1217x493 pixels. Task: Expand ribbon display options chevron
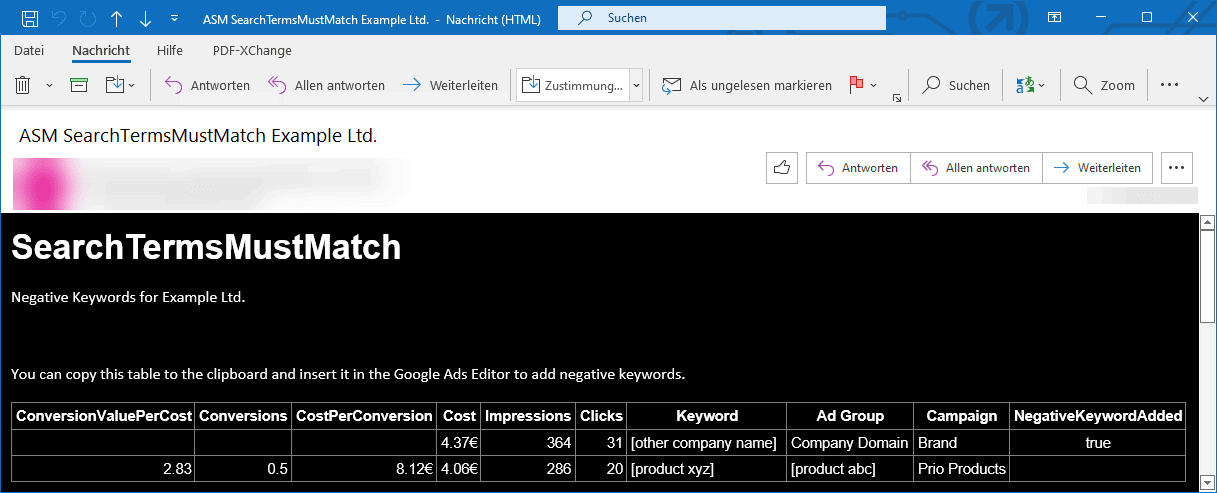pos(1203,99)
